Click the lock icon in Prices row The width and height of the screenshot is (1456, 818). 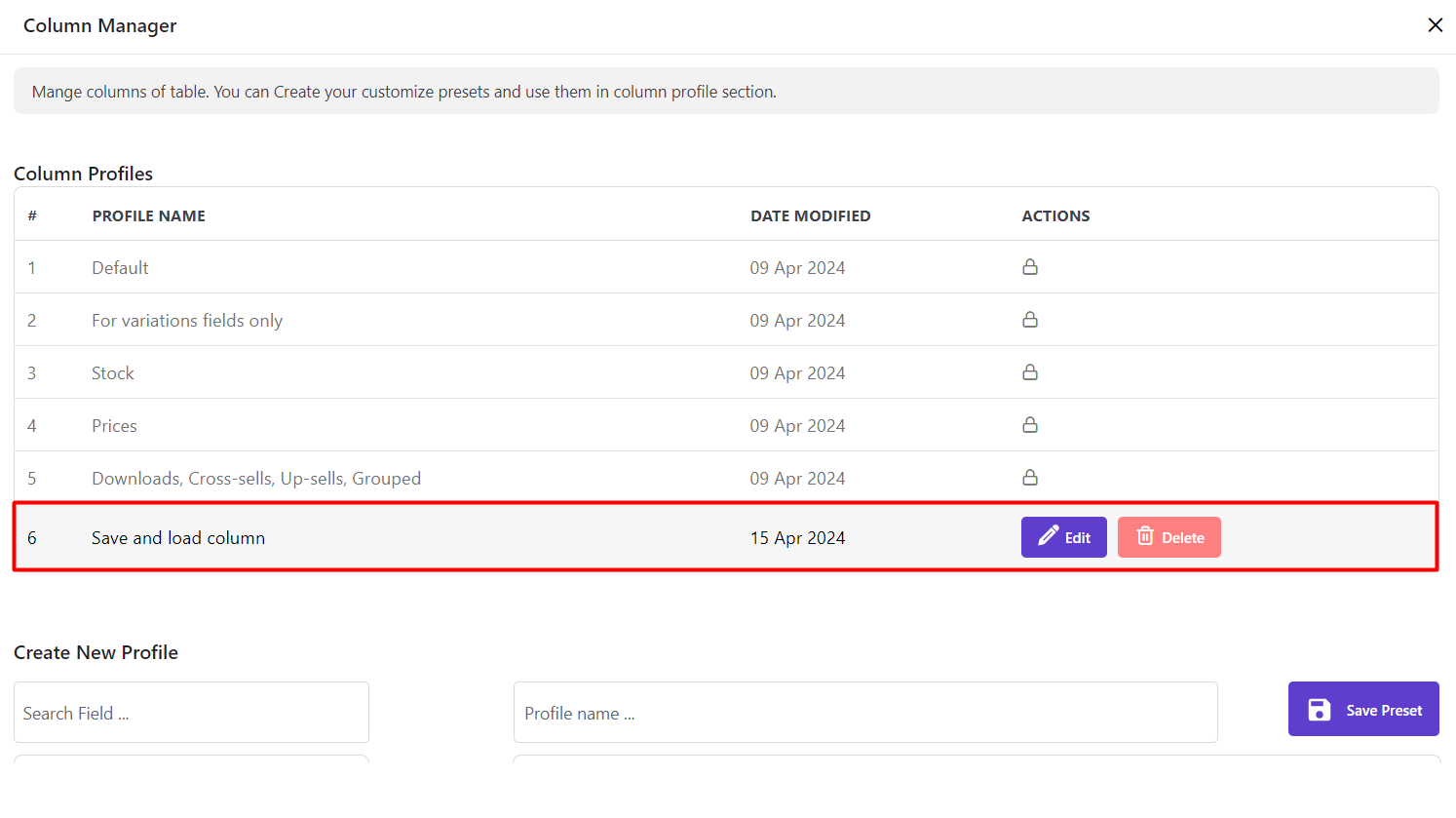coord(1029,425)
